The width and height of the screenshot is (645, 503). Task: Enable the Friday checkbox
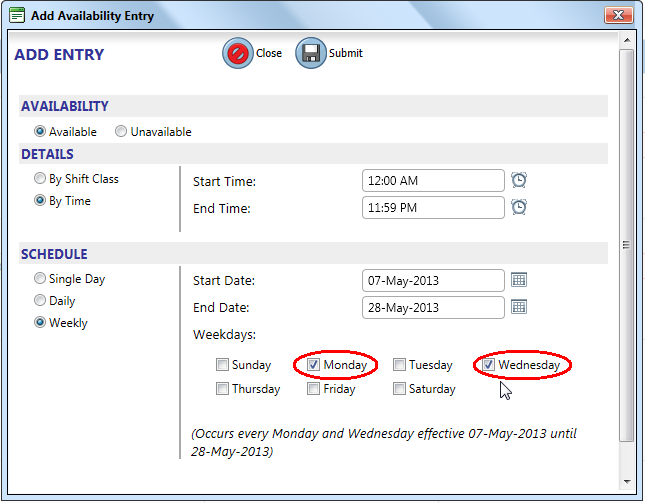click(314, 389)
